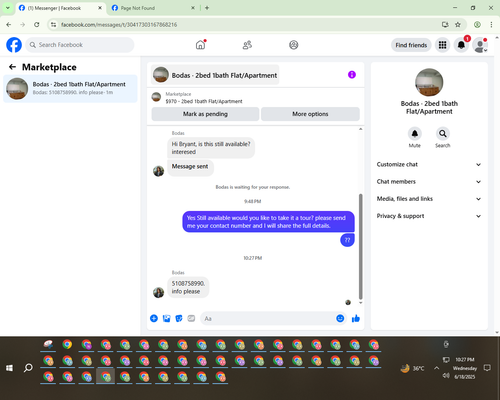Expand Media, files and links section

click(x=429, y=199)
